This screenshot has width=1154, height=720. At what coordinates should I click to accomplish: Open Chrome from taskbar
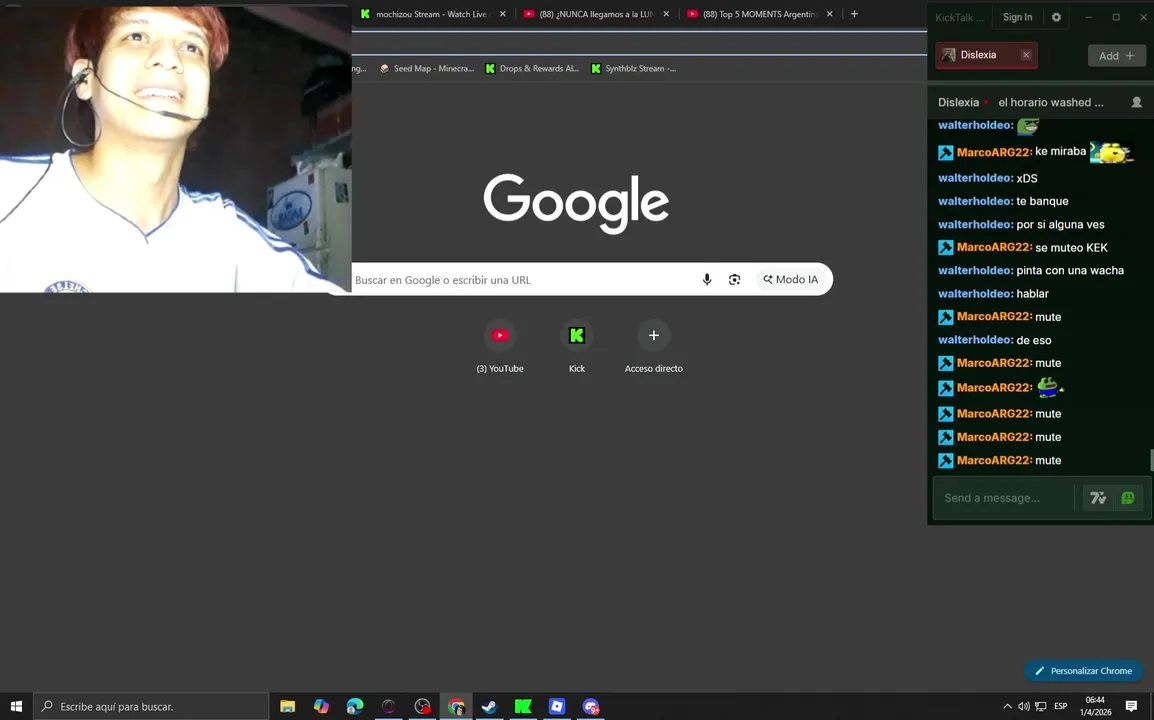pos(456,707)
